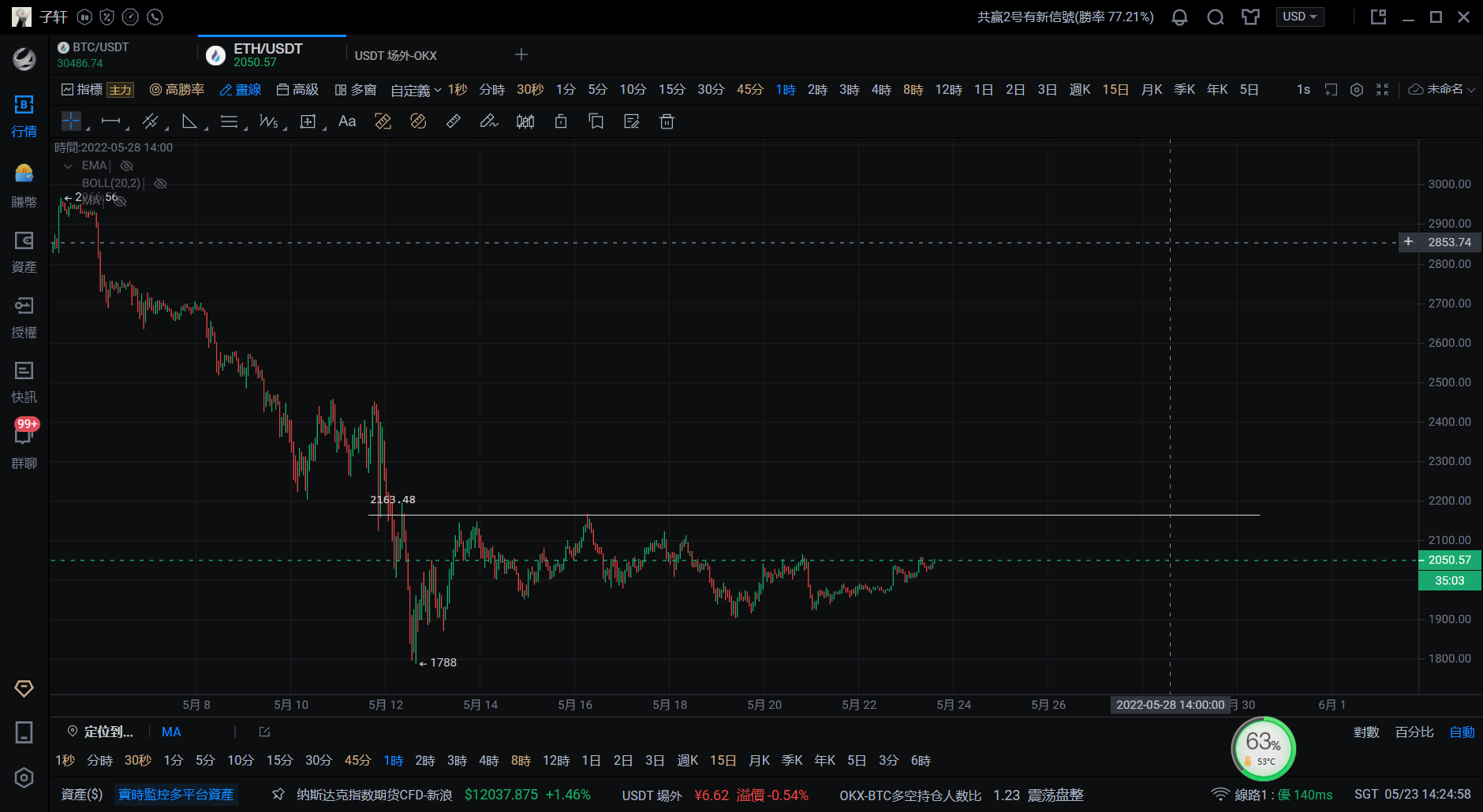Viewport: 1483px width, 812px height.
Task: Switch price scale to 百分比 percentage
Action: coord(1414,732)
